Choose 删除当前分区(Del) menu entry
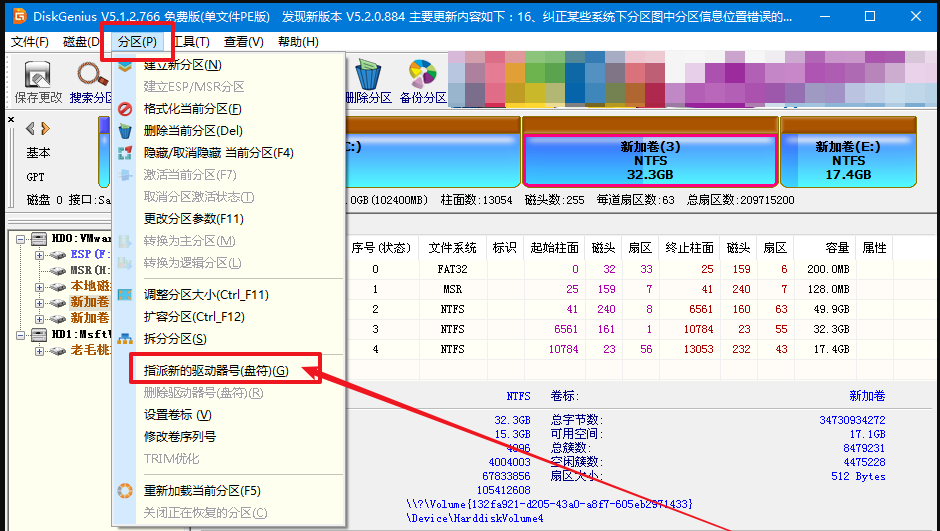Viewport: 940px width, 531px height. (x=229, y=131)
